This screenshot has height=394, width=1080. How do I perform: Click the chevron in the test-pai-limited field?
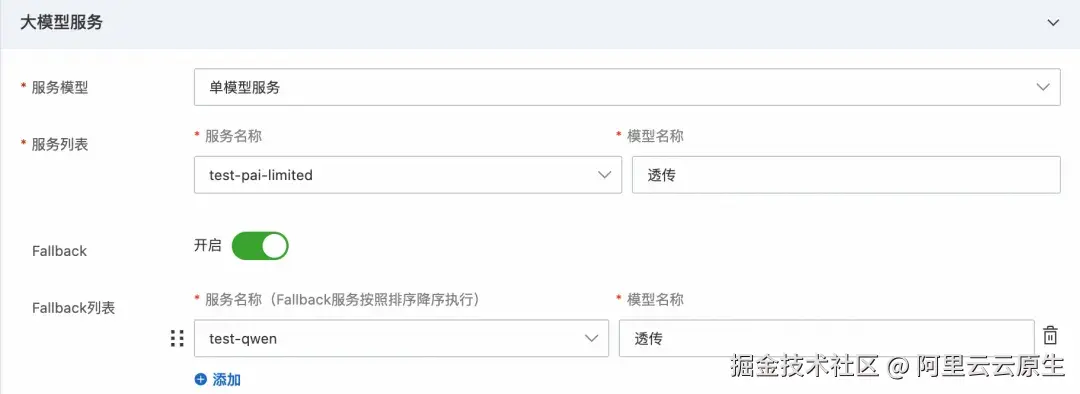coord(605,175)
